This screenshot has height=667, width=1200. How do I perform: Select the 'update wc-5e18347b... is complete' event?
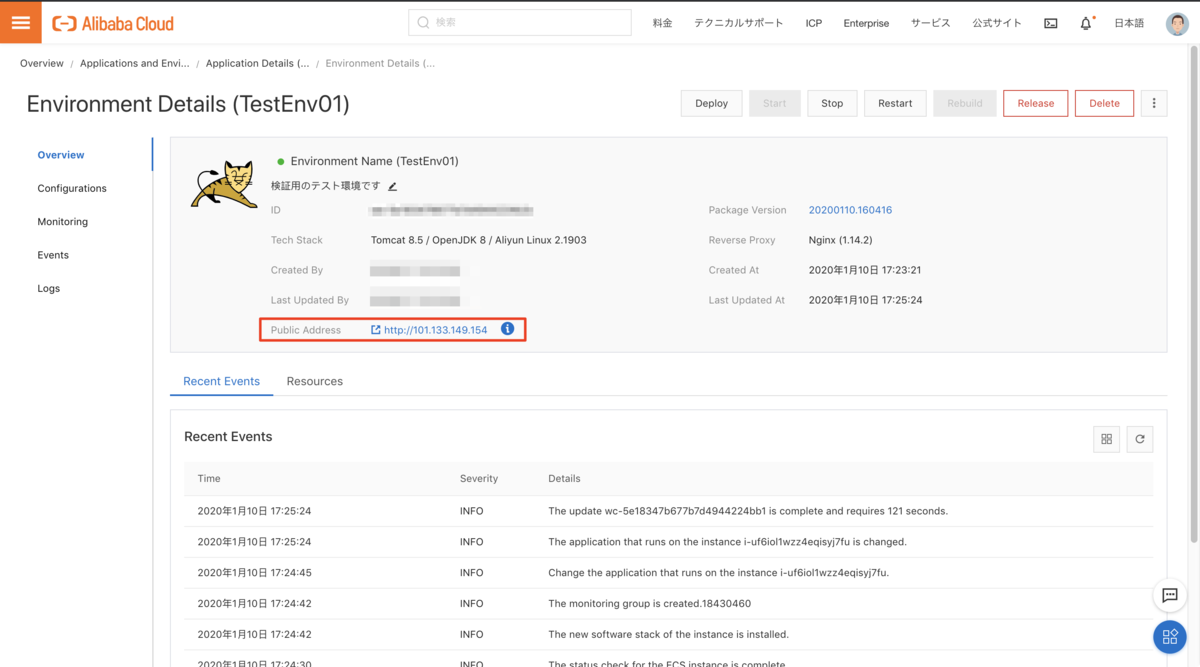(668, 511)
